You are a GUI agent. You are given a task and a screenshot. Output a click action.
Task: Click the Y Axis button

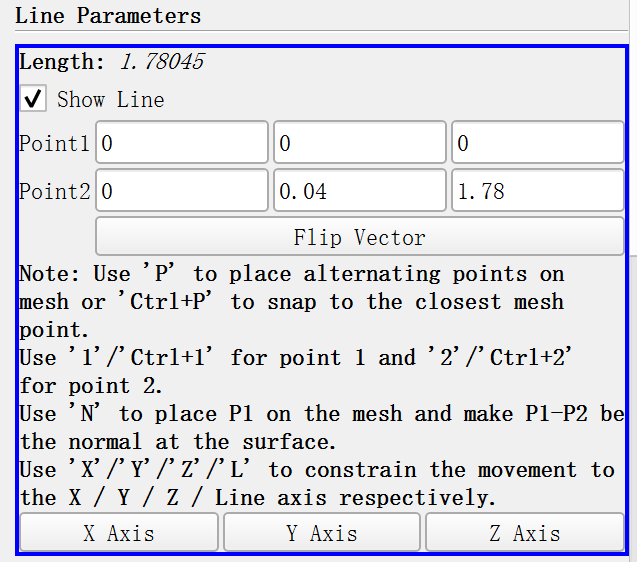click(x=322, y=533)
